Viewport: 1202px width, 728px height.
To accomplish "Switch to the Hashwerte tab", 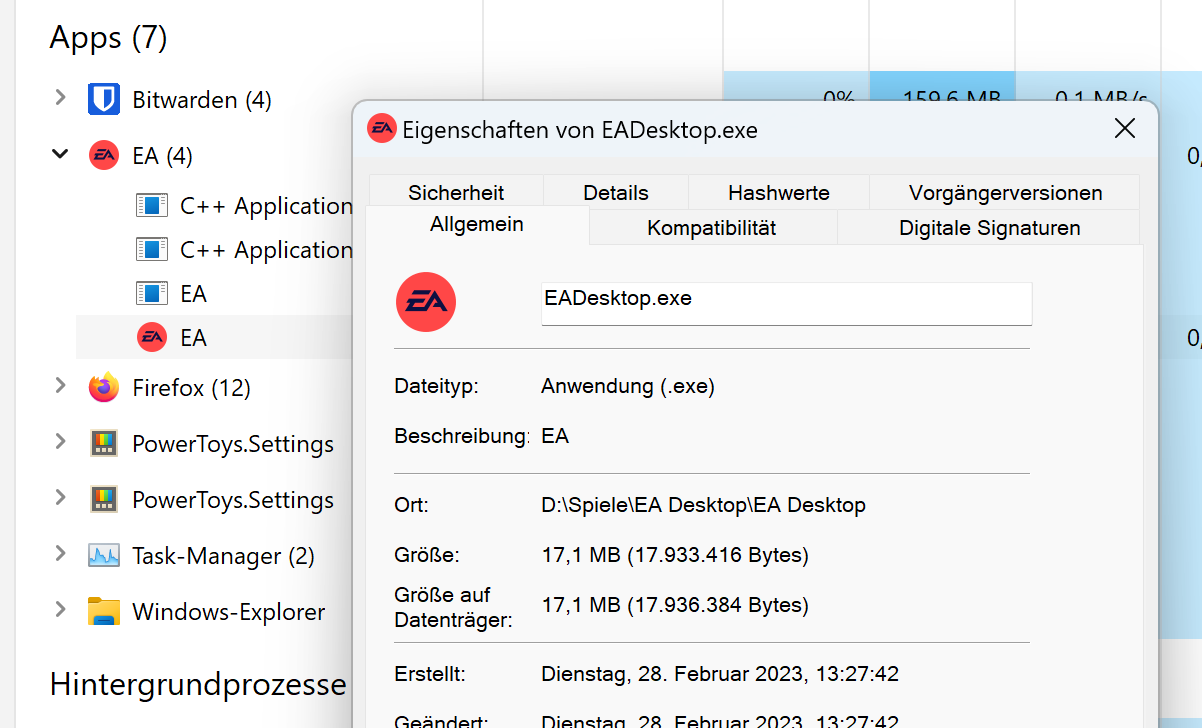I will 779,192.
